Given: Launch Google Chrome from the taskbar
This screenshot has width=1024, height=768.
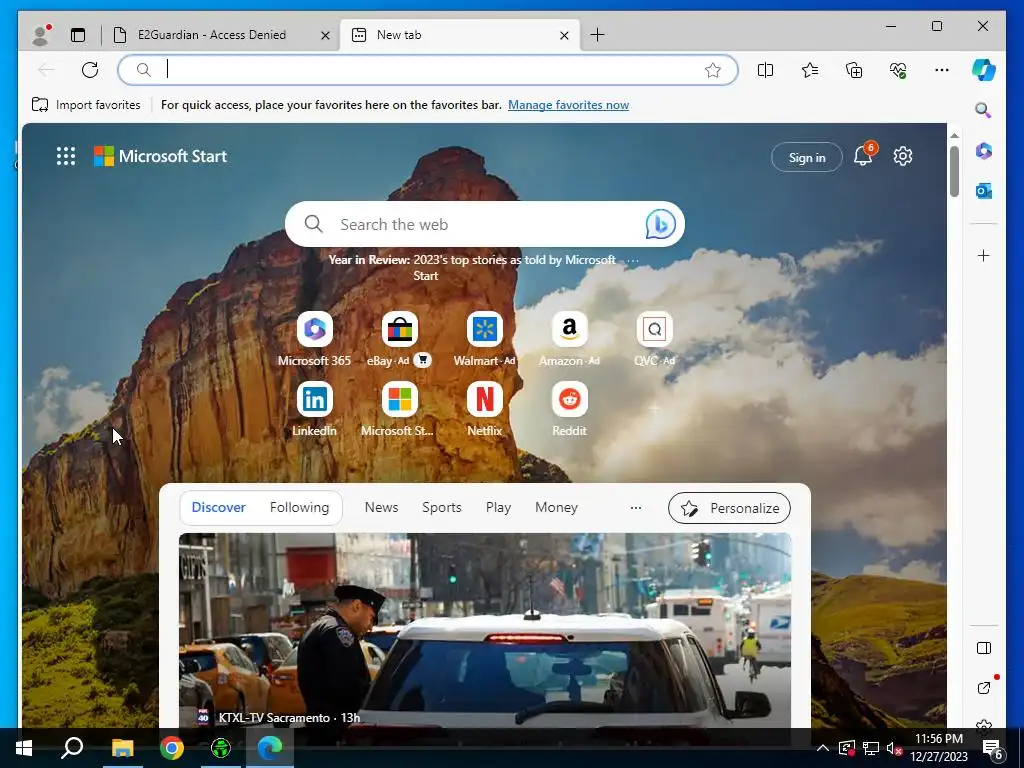Looking at the screenshot, I should [172, 748].
